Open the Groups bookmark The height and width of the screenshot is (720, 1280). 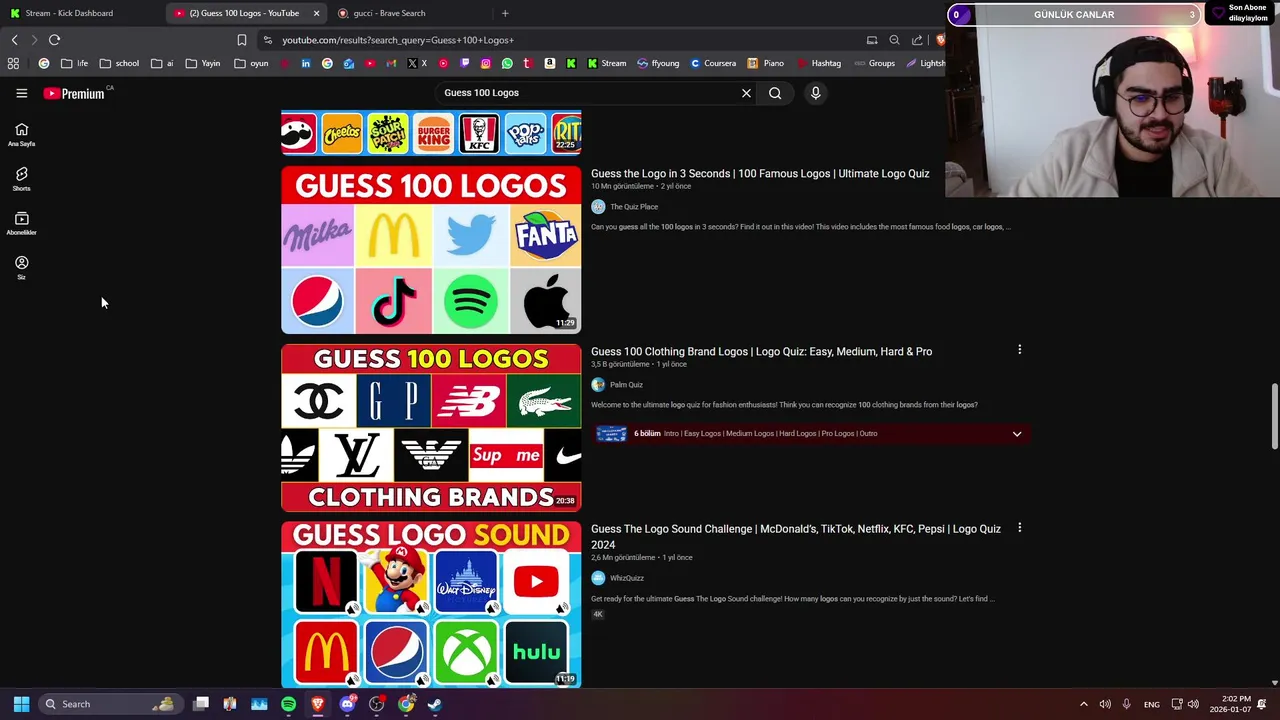pos(874,63)
